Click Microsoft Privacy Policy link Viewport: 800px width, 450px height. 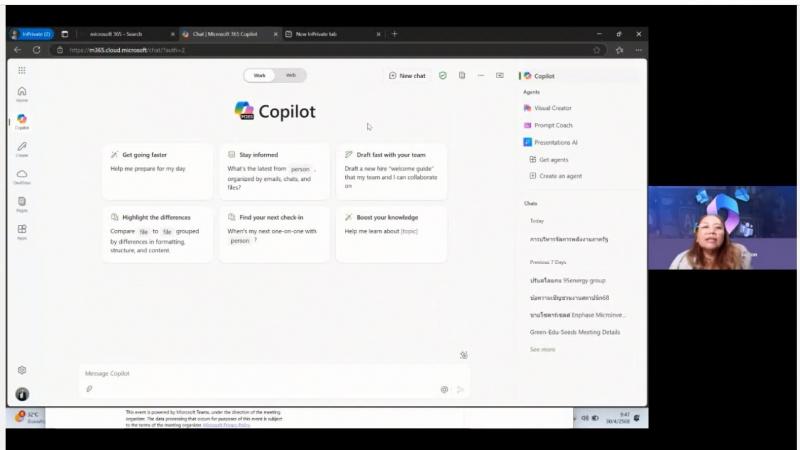tap(226, 425)
